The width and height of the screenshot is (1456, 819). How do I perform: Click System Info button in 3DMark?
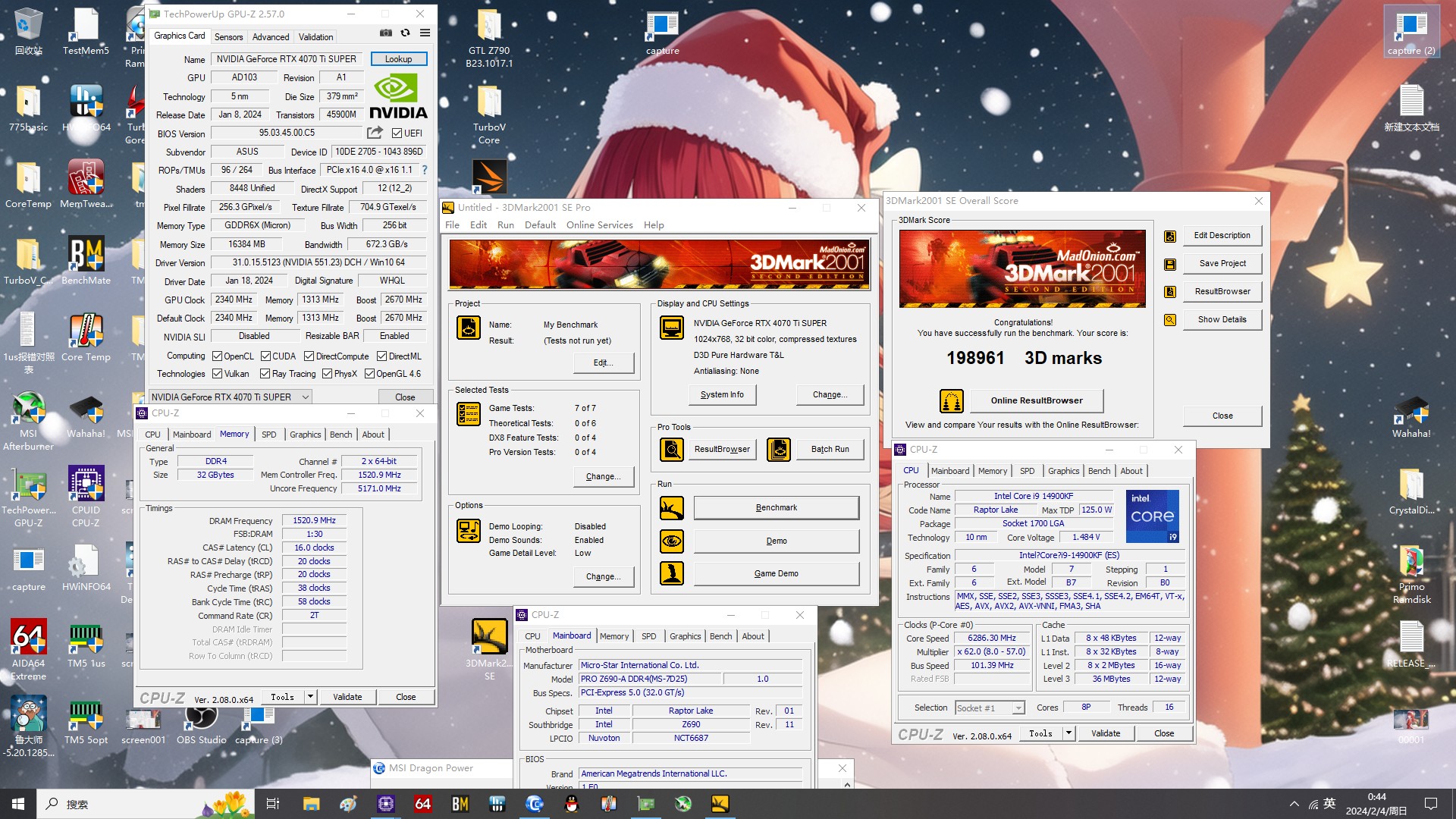coord(722,394)
